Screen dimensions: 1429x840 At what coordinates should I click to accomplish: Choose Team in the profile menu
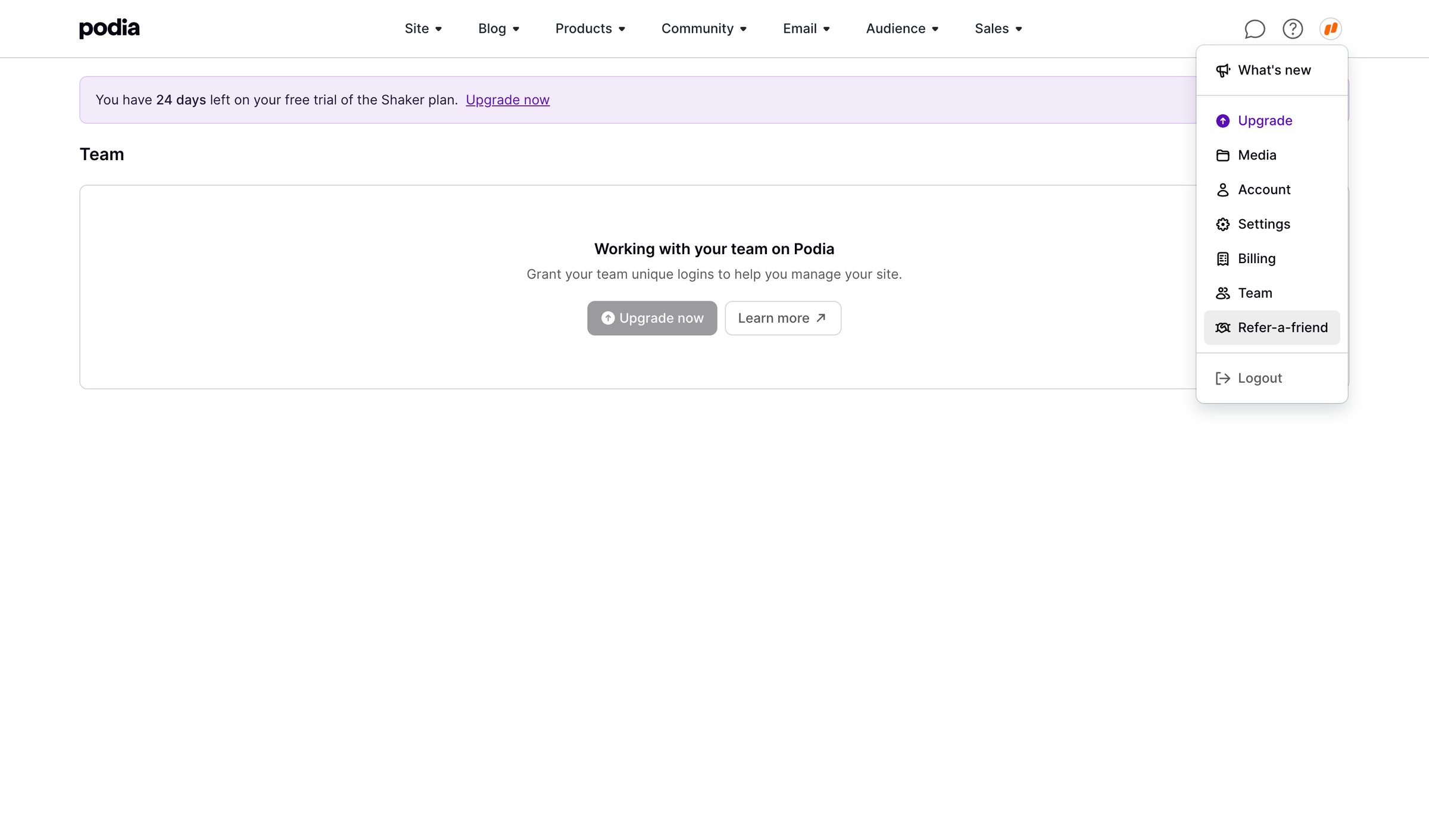[x=1272, y=293]
